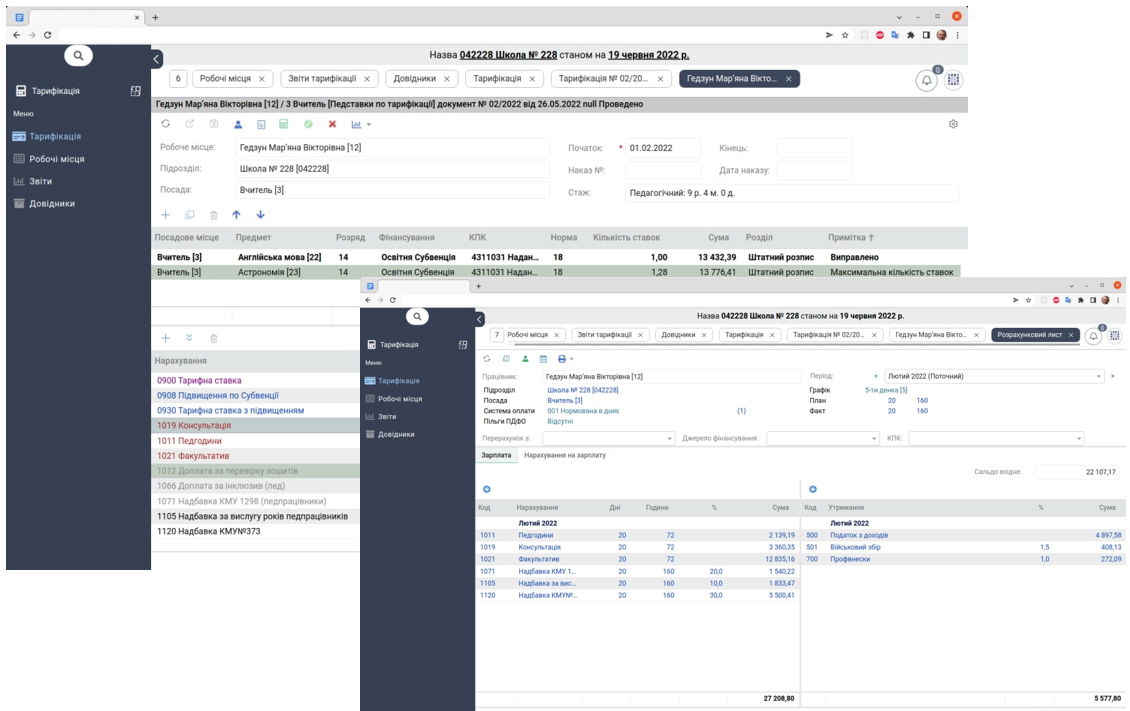Open Нарахування на зарплату tab
This screenshot has width=1130, height=711.
pos(564,455)
